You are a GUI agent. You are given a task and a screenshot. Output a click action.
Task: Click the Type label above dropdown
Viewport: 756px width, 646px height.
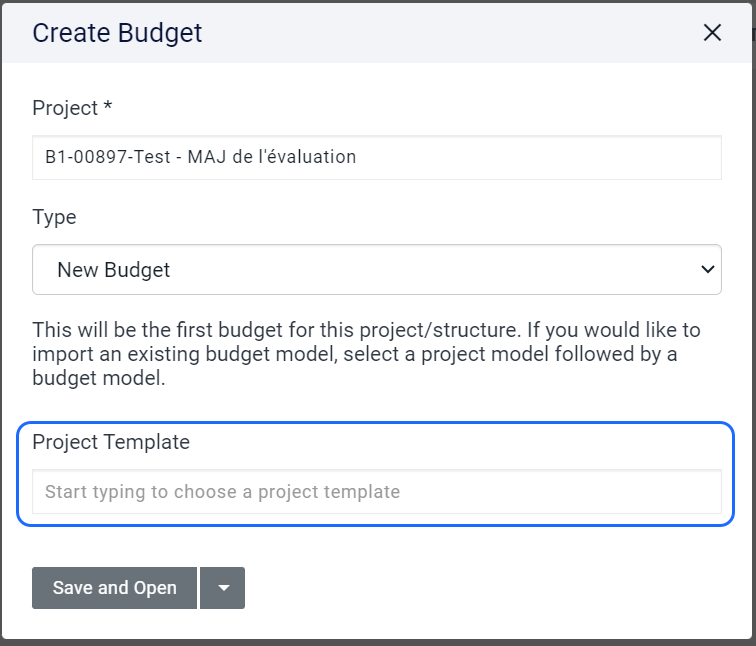54,217
